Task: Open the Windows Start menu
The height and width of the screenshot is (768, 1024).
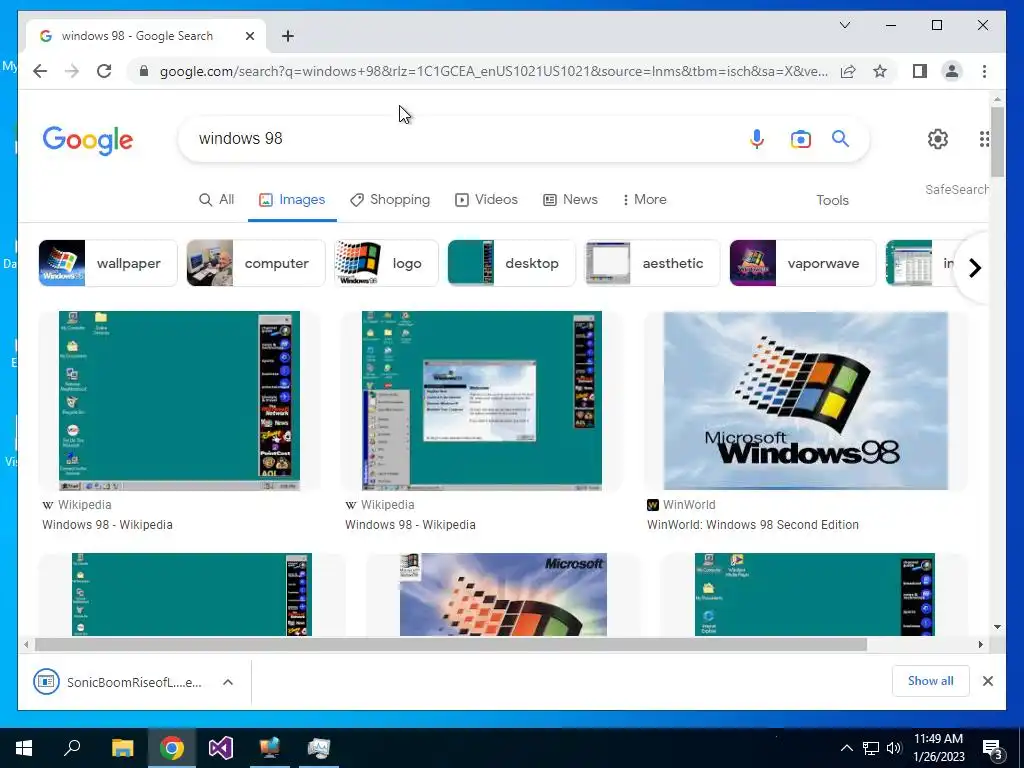Action: point(24,748)
